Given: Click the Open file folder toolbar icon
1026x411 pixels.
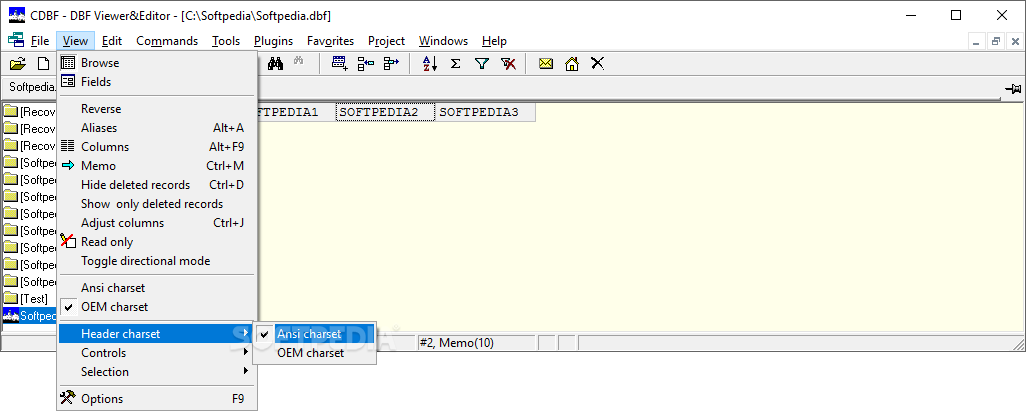Looking at the screenshot, I should pyautogui.click(x=18, y=63).
